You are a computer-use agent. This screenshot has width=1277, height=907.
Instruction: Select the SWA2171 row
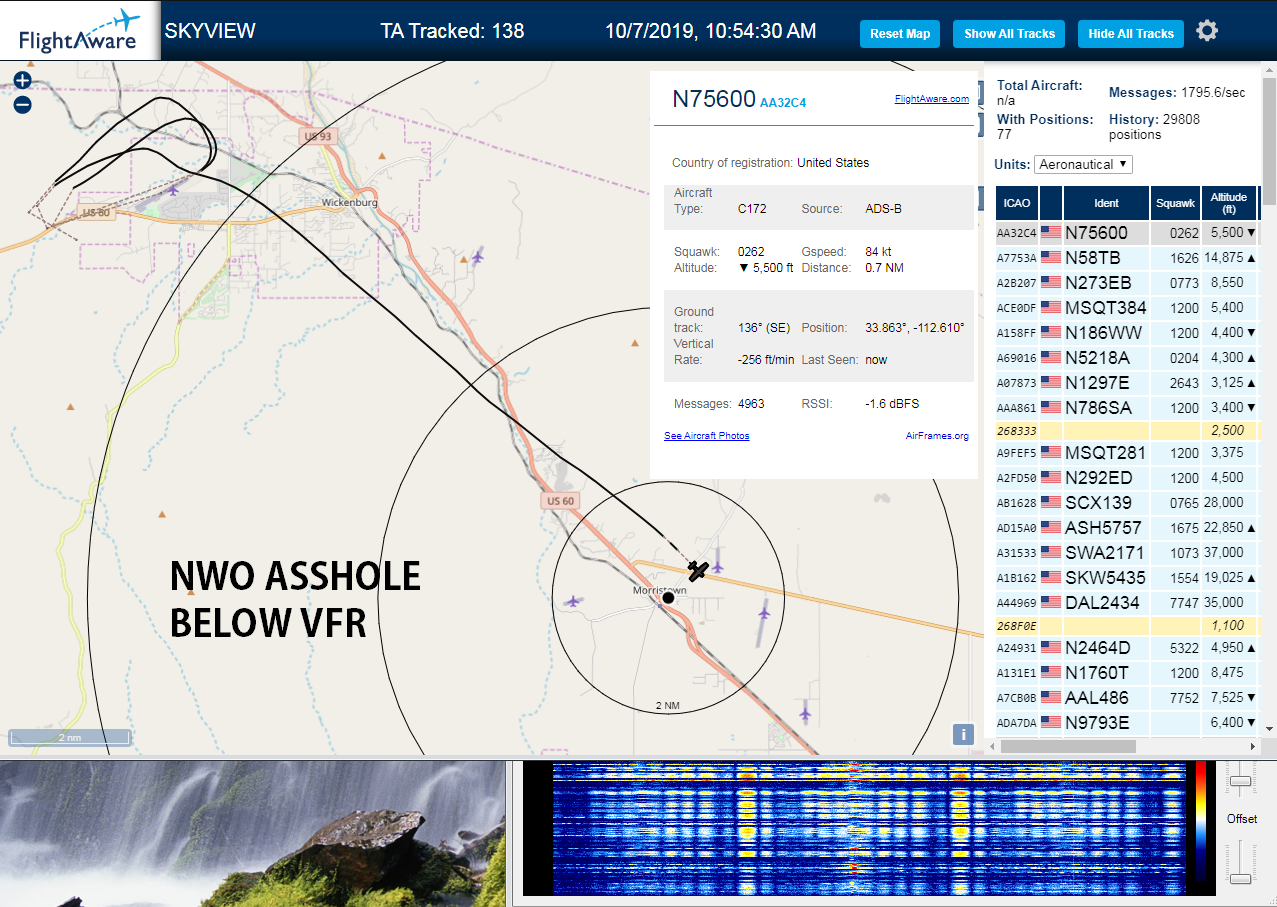1126,553
